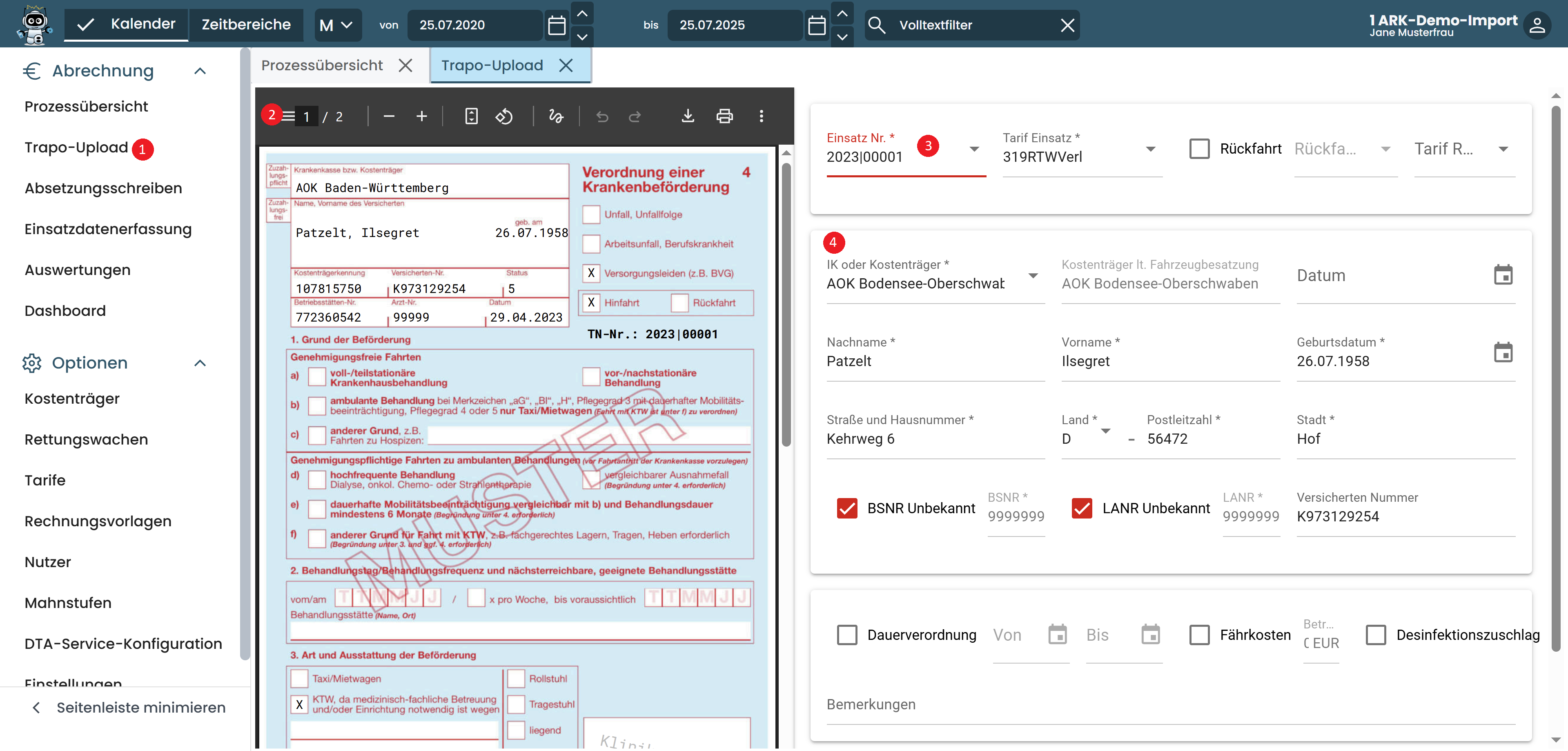Screen dimensions: 1568x751
Task: Switch to the Prozessübersicht tab
Action: click(x=322, y=65)
